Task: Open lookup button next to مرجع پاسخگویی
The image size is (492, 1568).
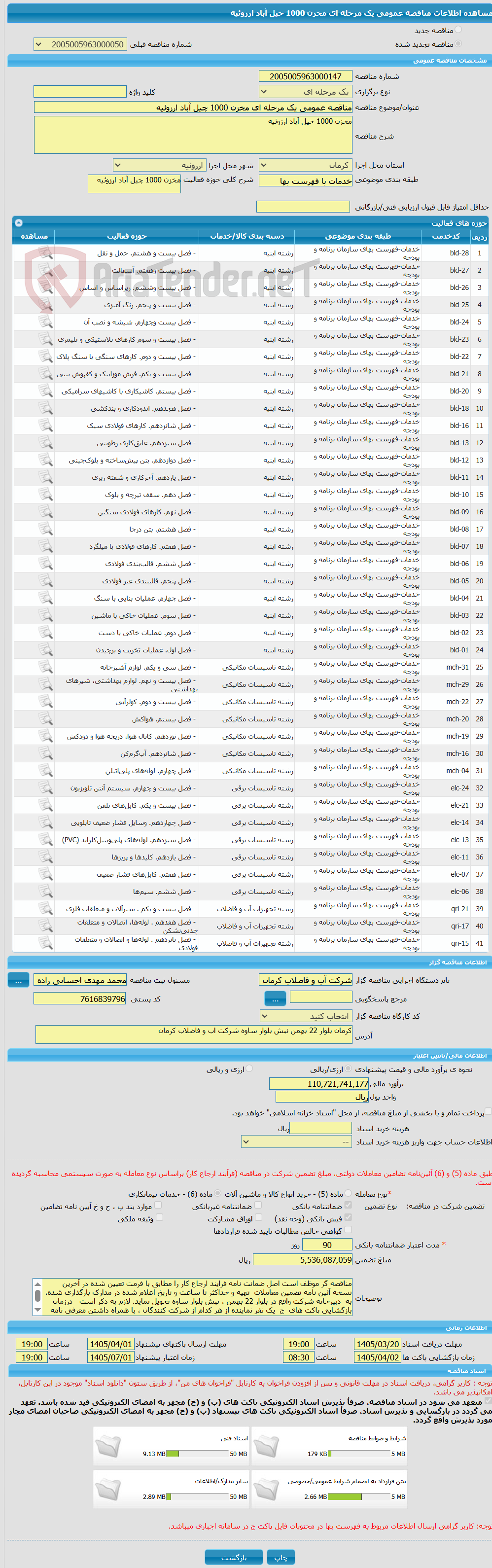Action: [x=275, y=999]
